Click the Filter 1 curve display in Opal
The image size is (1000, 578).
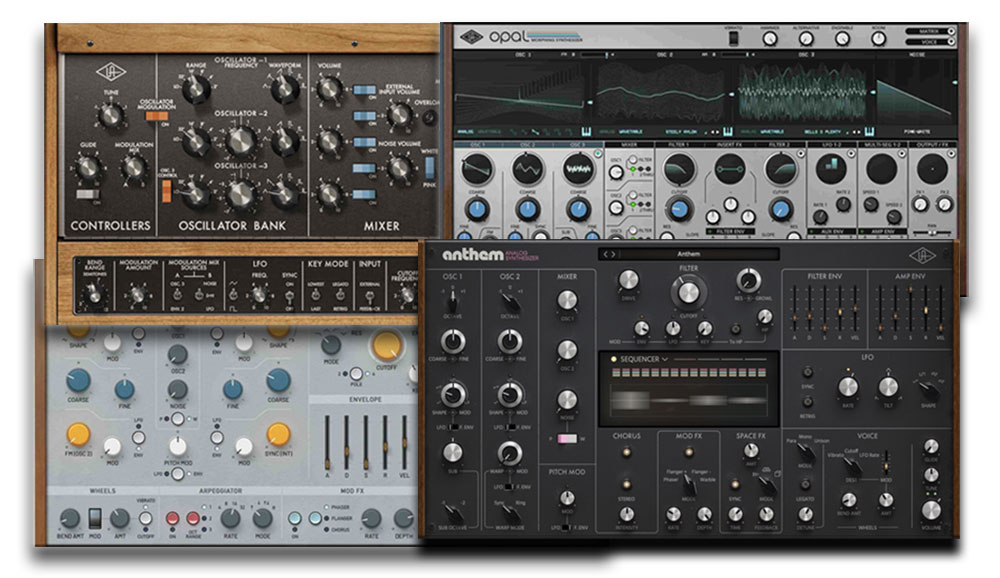tap(679, 169)
